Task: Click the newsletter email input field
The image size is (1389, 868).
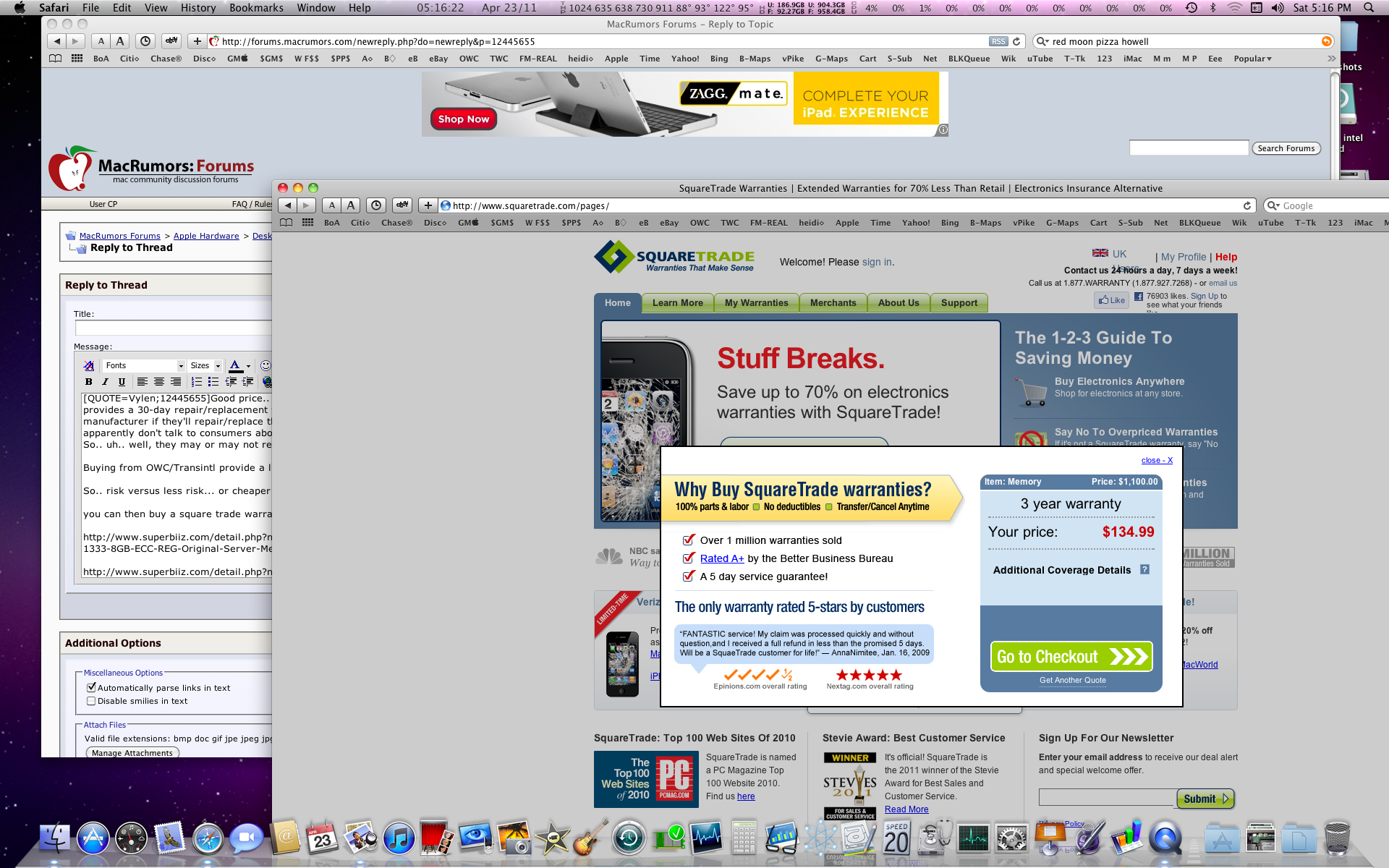Action: pyautogui.click(x=1107, y=798)
